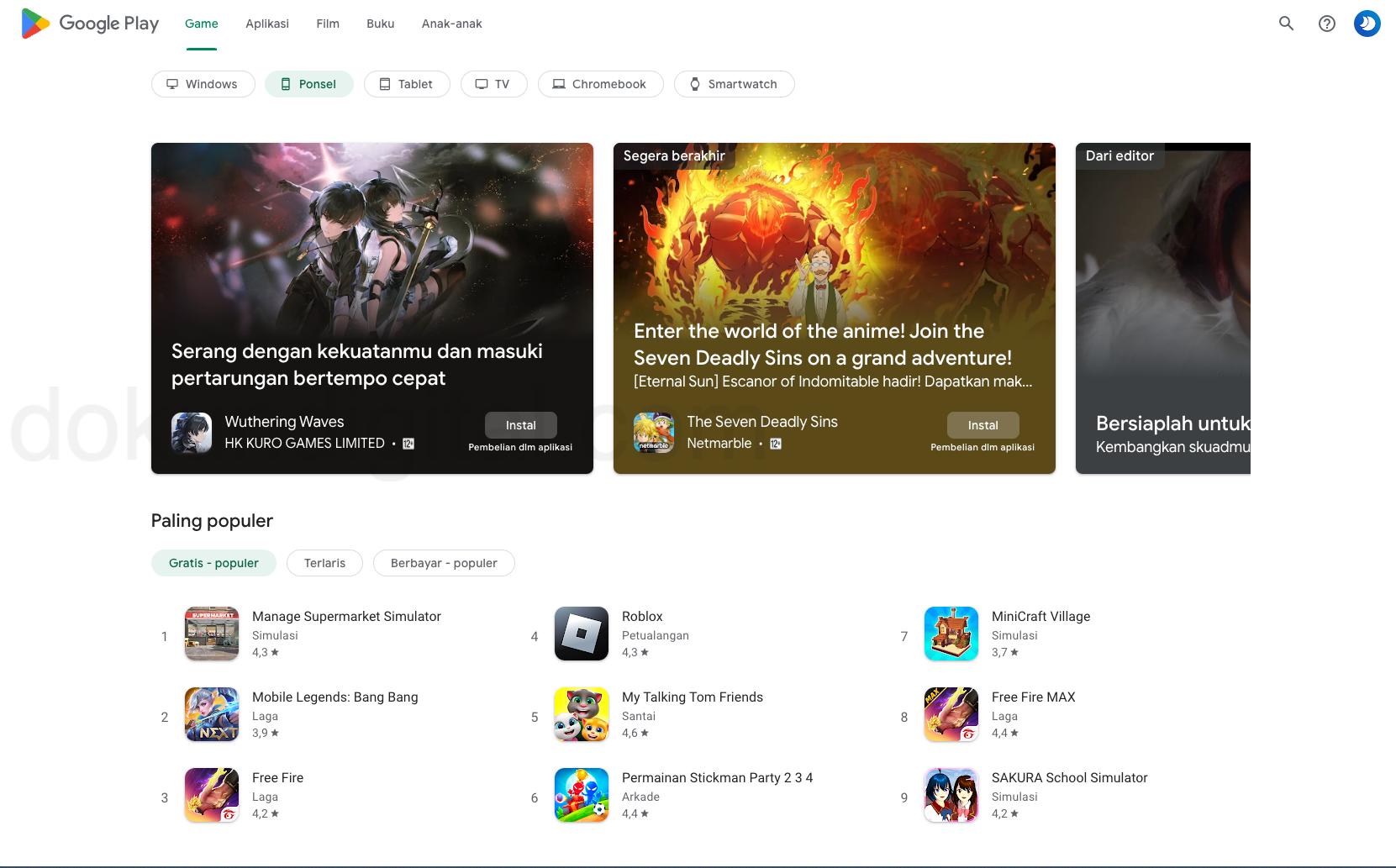Switch to the Film tab
Viewport: 1396px width, 868px height.
click(x=328, y=24)
